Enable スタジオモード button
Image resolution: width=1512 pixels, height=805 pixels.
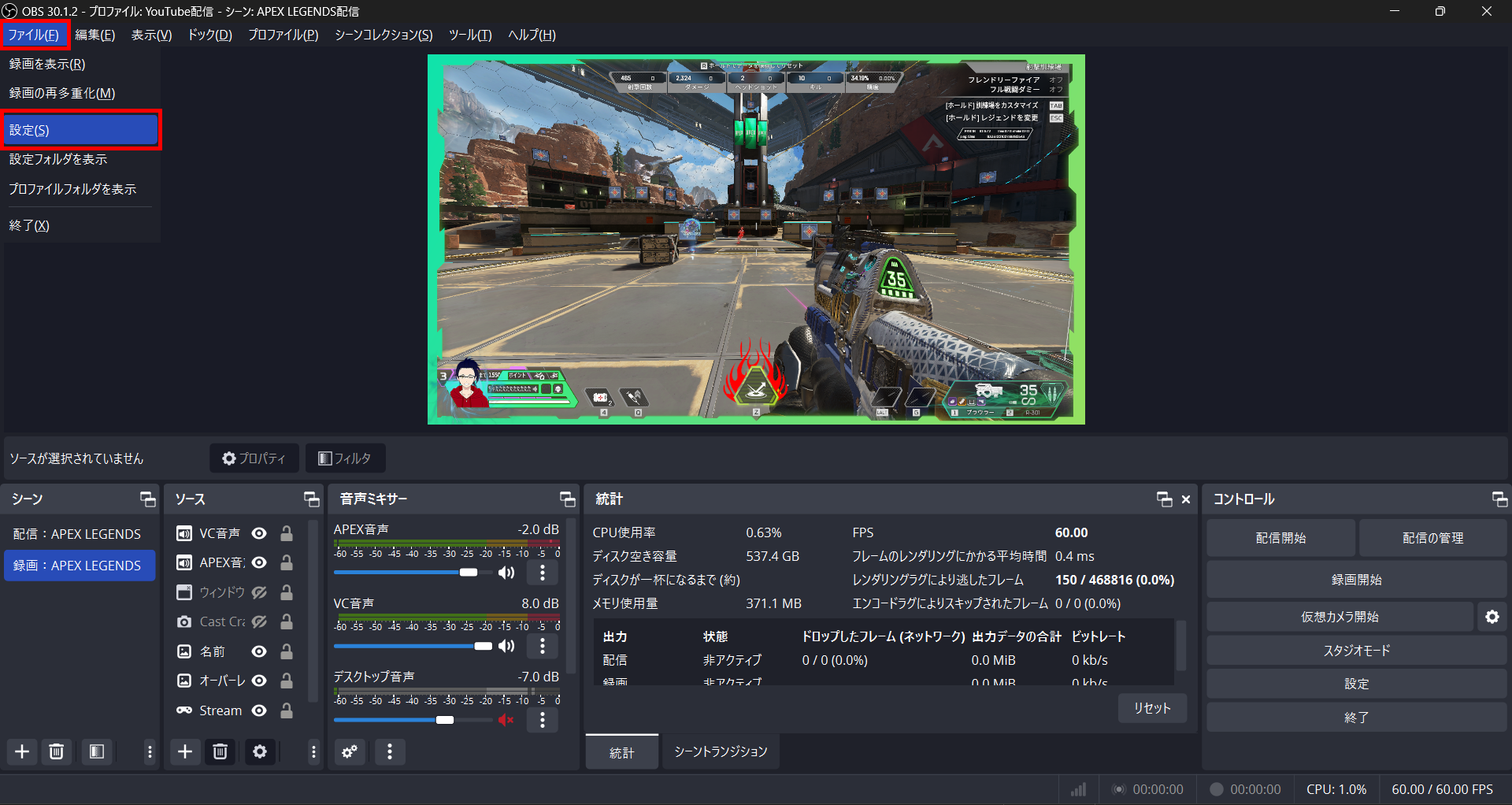1357,651
